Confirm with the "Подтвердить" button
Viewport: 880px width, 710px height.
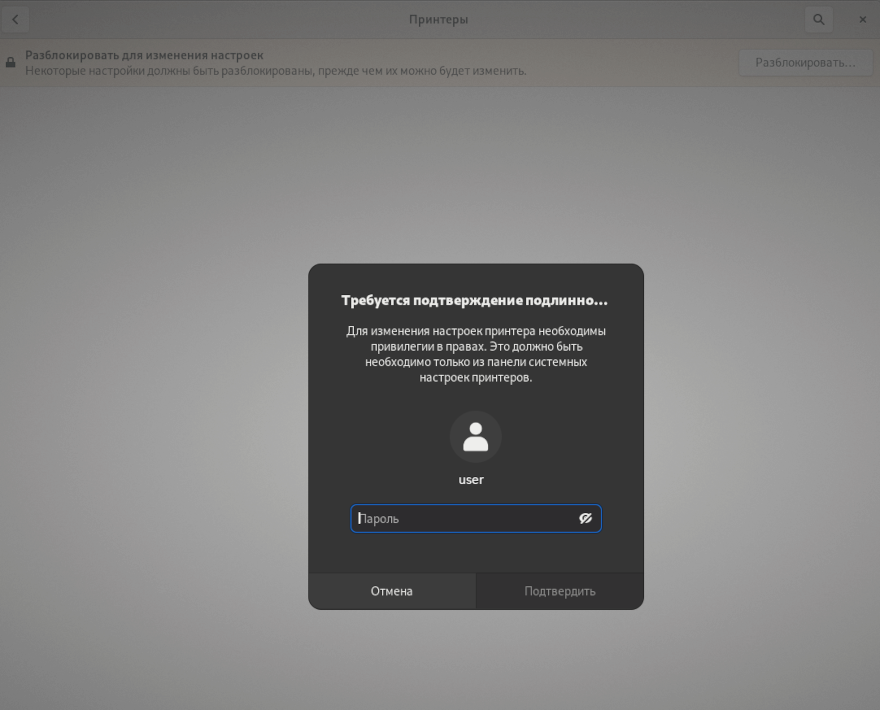(x=560, y=591)
